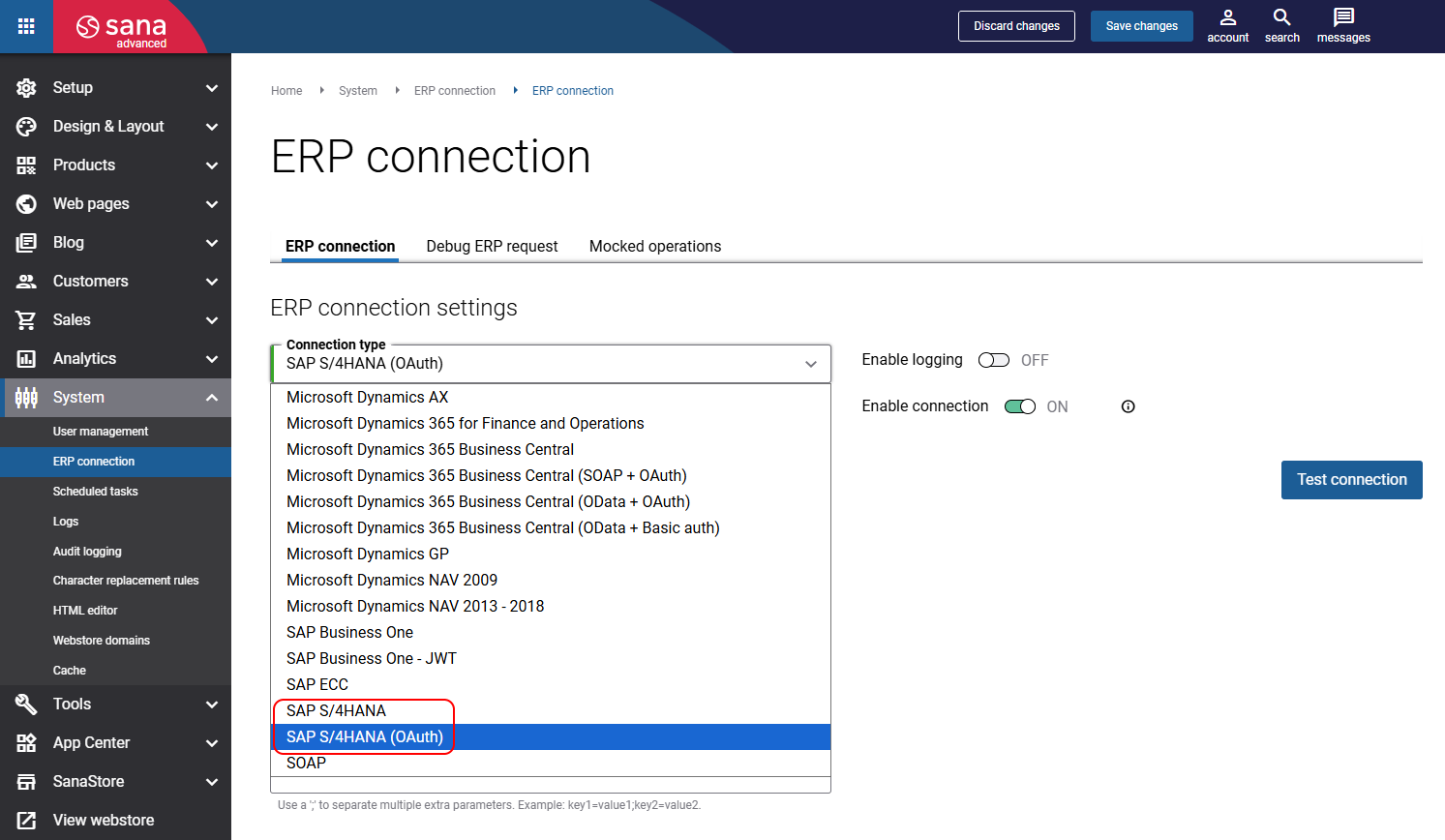Select Microsoft Dynamics GP option

(551, 554)
